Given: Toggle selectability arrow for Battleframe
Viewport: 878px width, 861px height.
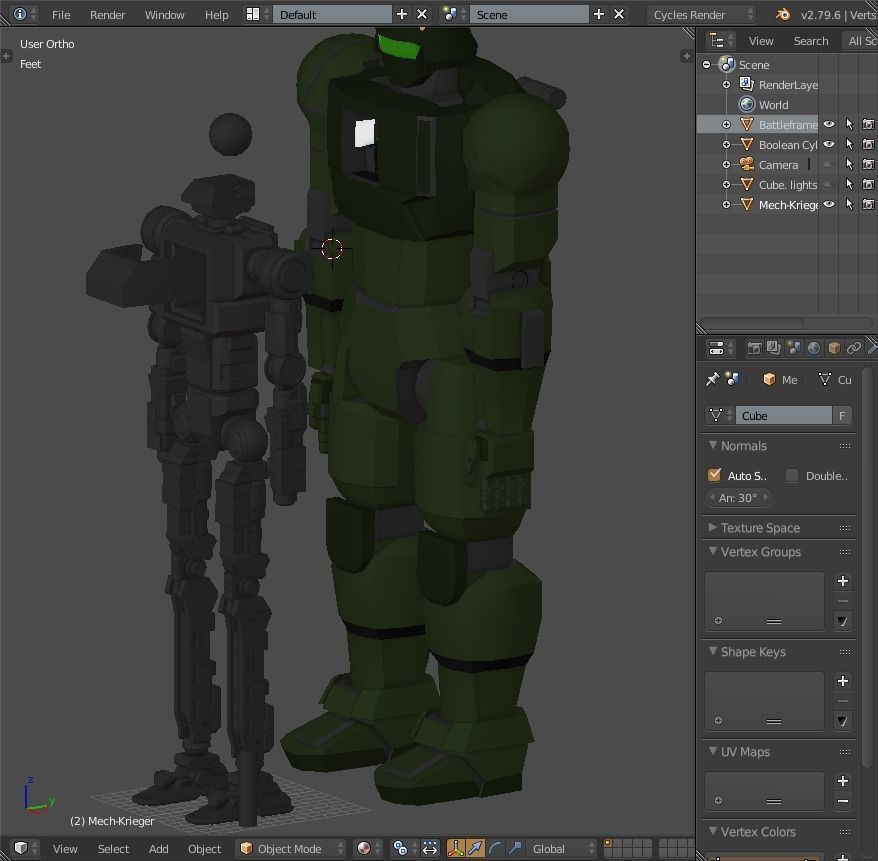Looking at the screenshot, I should [849, 124].
